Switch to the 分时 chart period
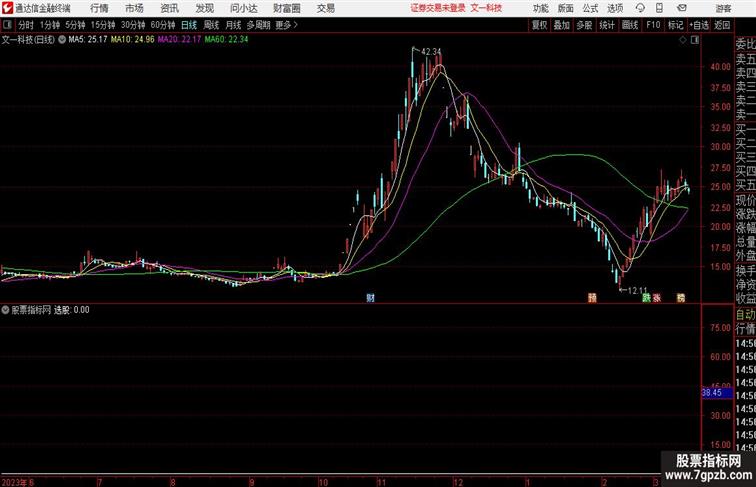This screenshot has height=487, width=756. (x=26, y=25)
